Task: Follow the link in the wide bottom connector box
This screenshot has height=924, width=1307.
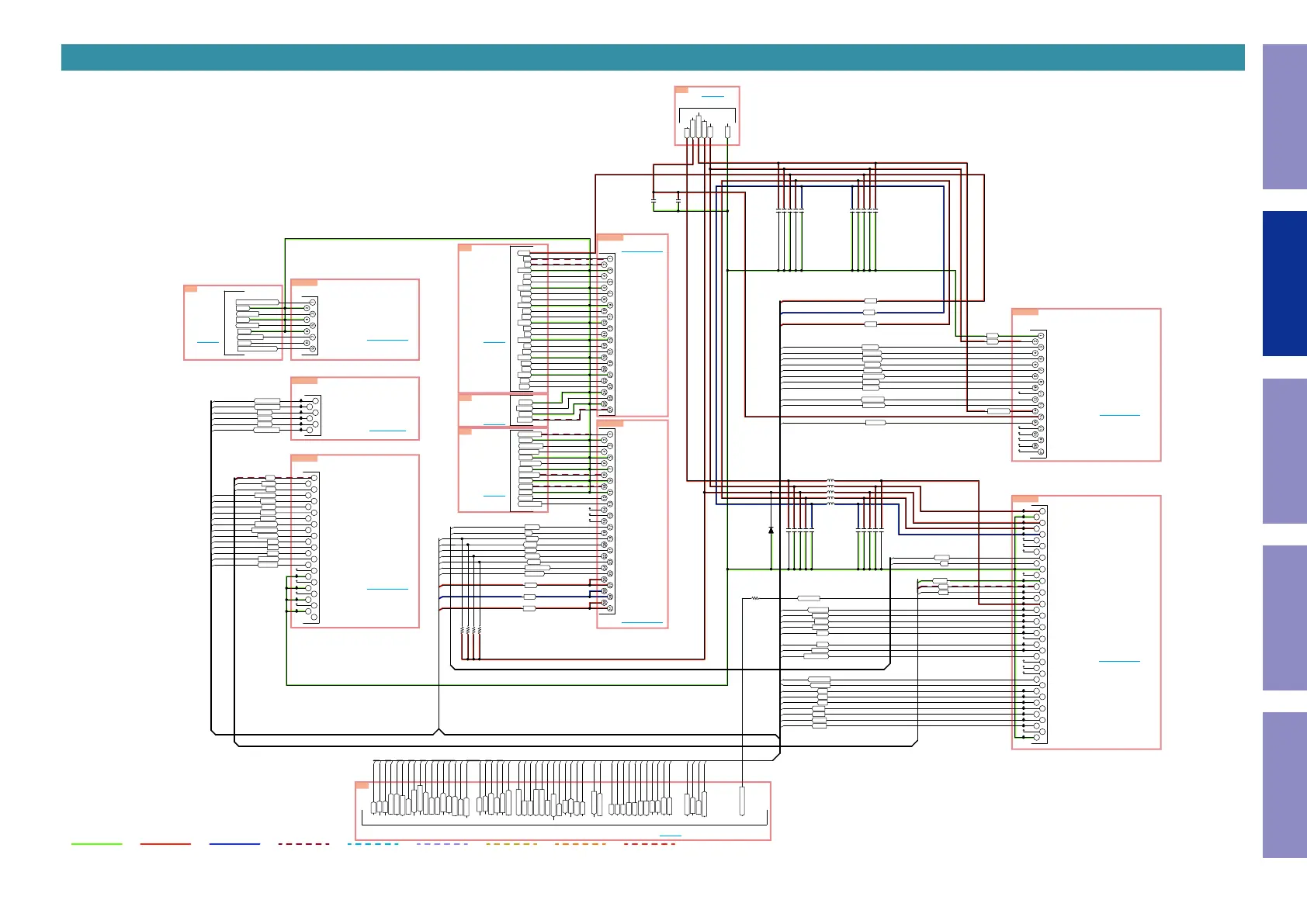Action: coord(670,836)
